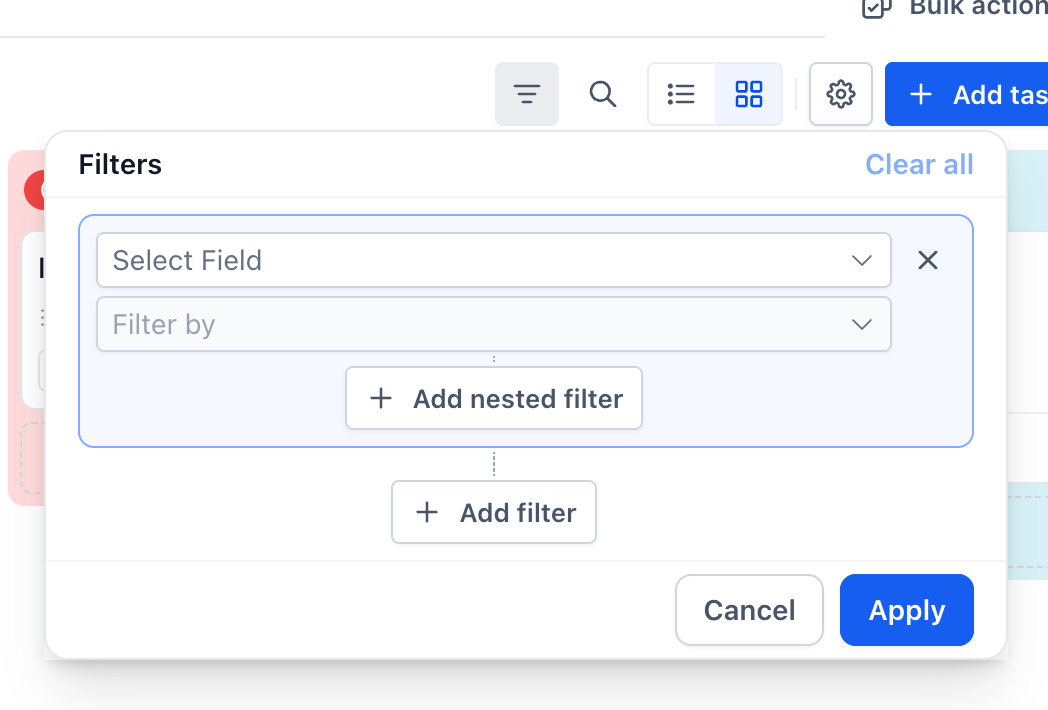Open the Select Field dropdown
1048x710 pixels.
click(494, 260)
